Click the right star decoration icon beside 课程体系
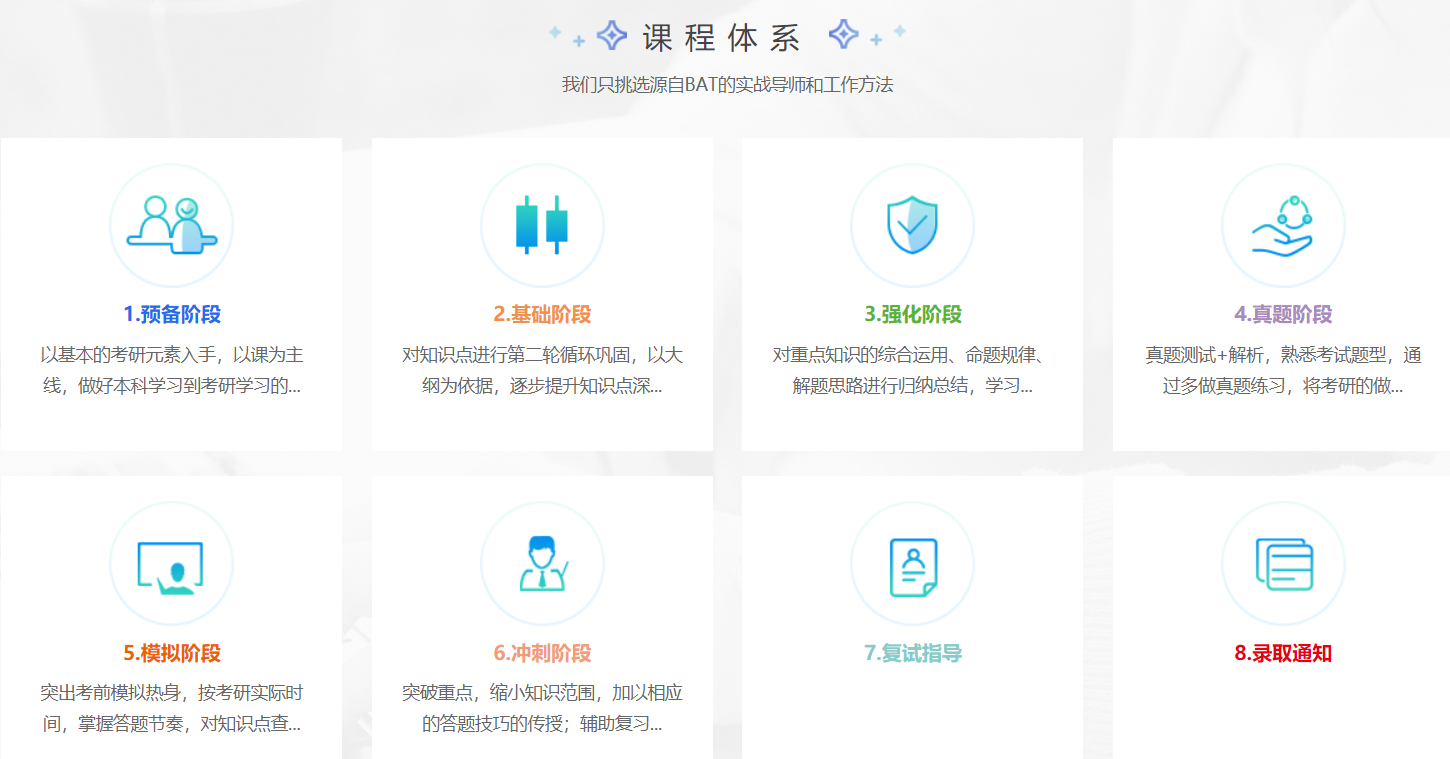The image size is (1450, 759). [866, 35]
